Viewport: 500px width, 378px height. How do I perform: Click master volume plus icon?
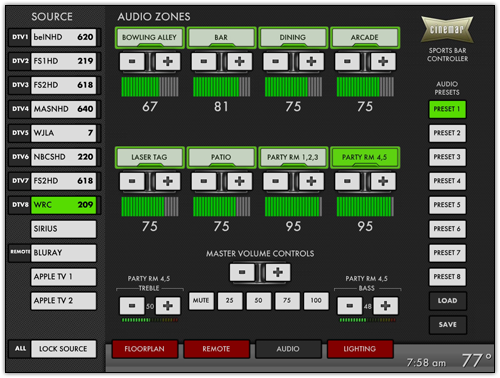tap(278, 272)
